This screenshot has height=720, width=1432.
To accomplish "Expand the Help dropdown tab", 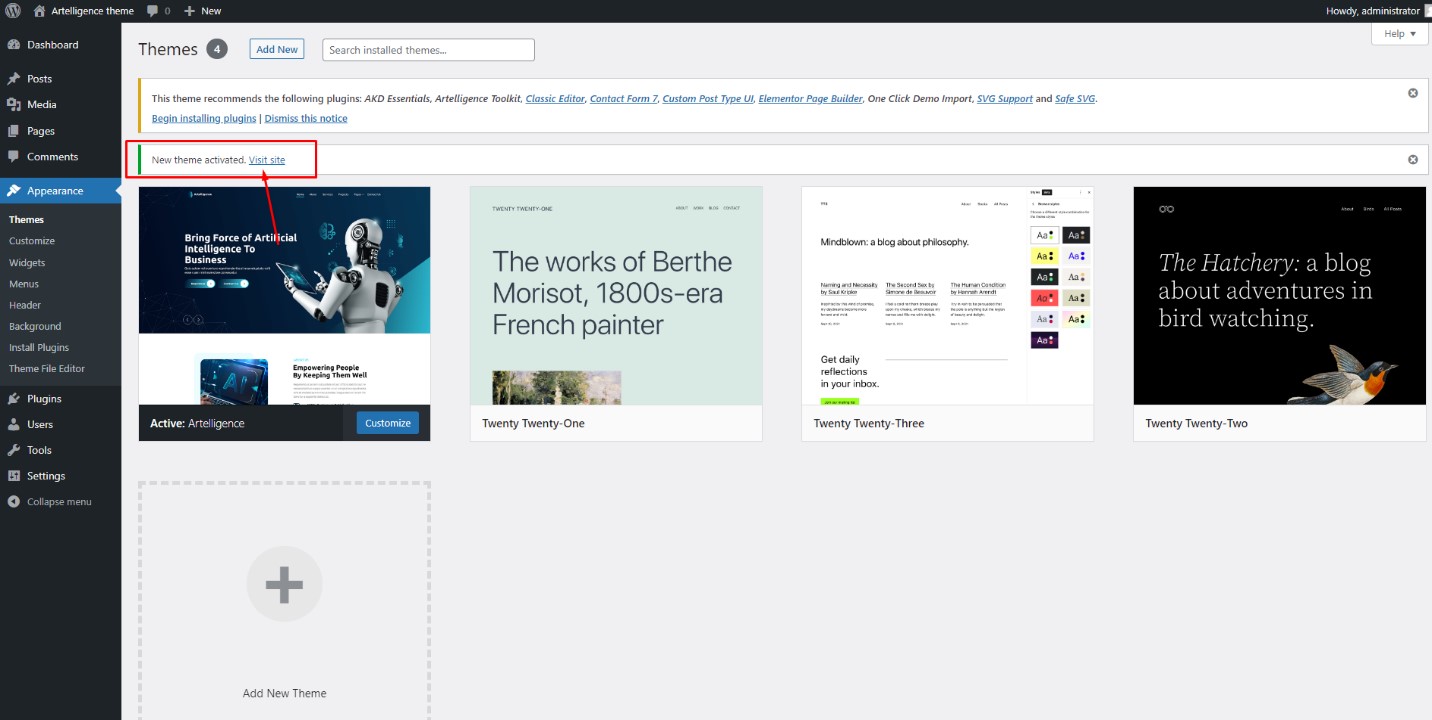I will coord(1399,34).
